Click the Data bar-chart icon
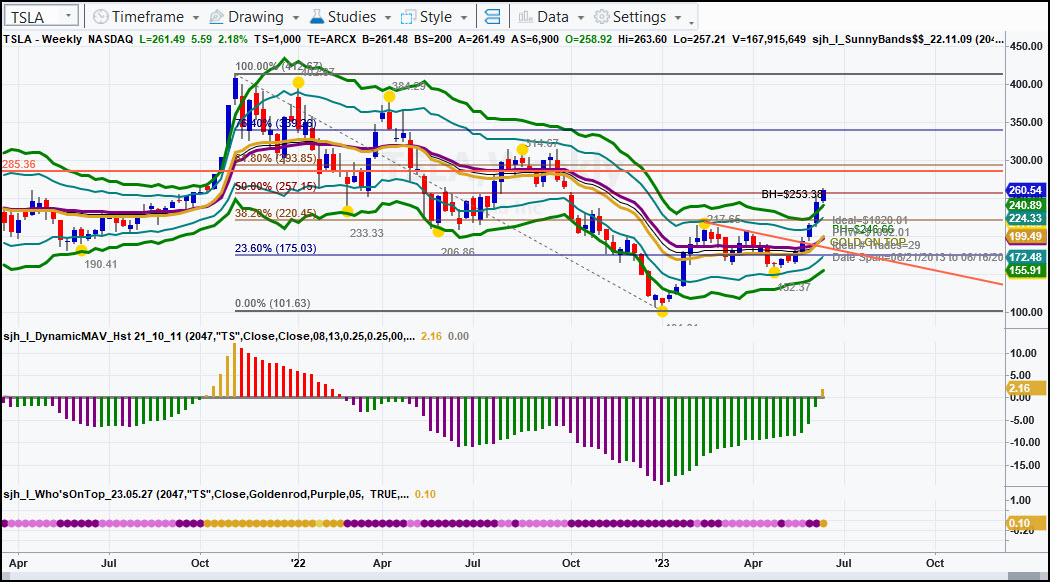This screenshot has height=582, width=1050. click(526, 17)
